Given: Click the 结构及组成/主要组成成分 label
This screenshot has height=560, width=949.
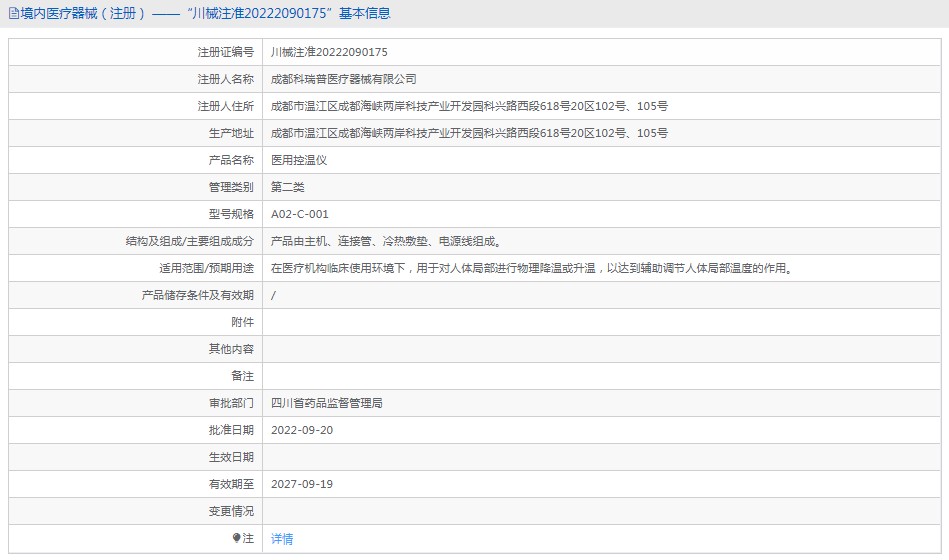Looking at the screenshot, I should click(189, 241).
